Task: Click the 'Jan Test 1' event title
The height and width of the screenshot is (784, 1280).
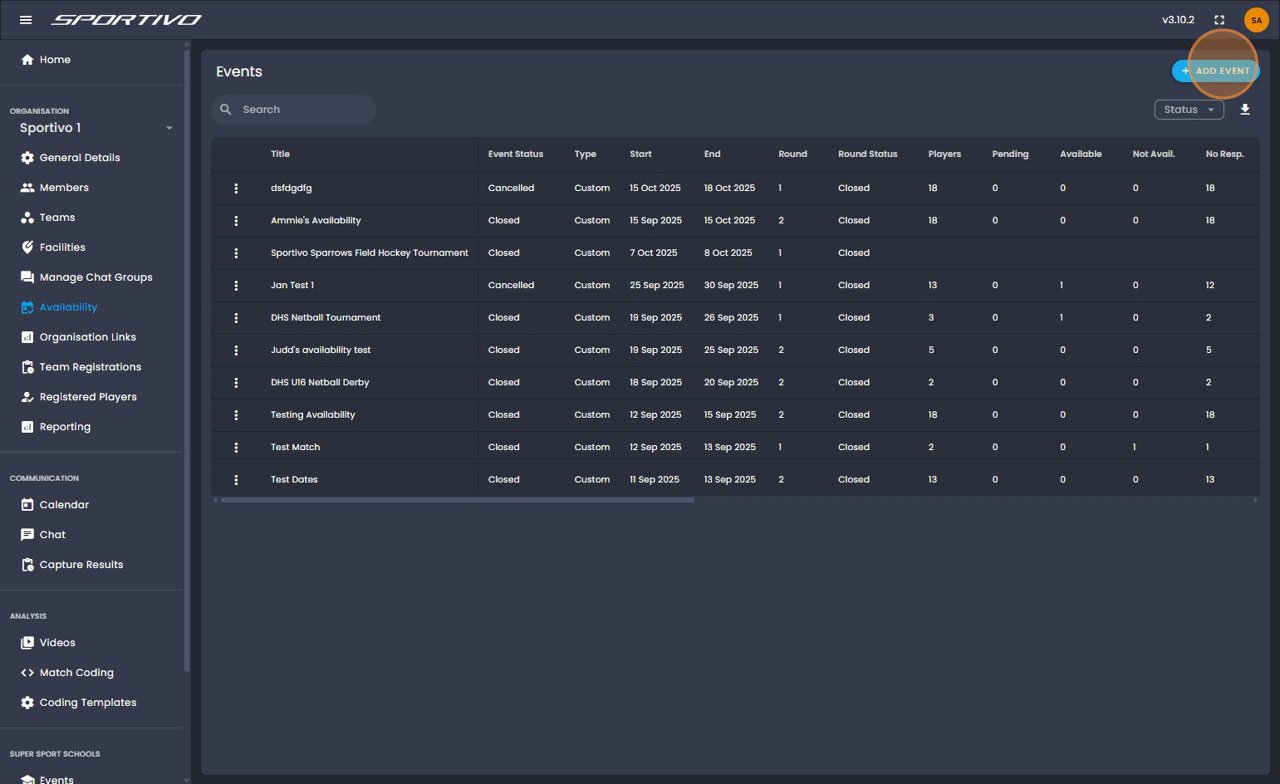Action: tap(292, 286)
